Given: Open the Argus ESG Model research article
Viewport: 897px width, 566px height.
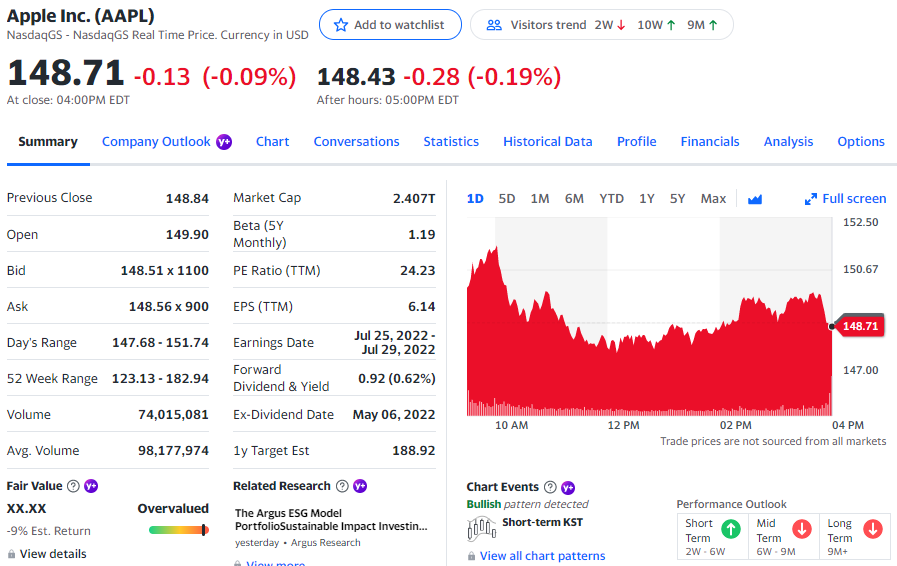Looking at the screenshot, I should (331, 520).
